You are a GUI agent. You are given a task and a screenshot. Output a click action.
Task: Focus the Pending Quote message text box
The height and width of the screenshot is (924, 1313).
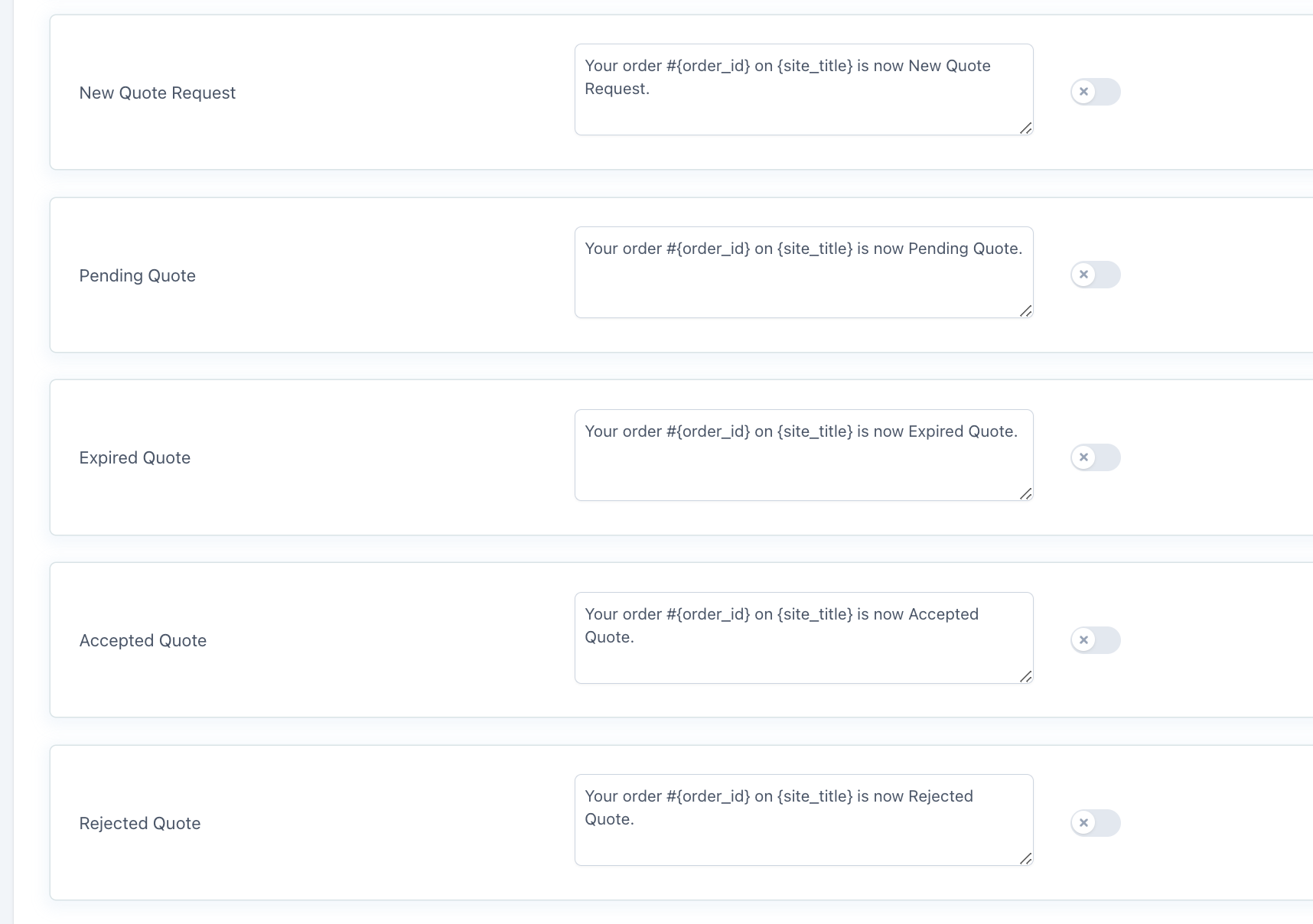803,272
